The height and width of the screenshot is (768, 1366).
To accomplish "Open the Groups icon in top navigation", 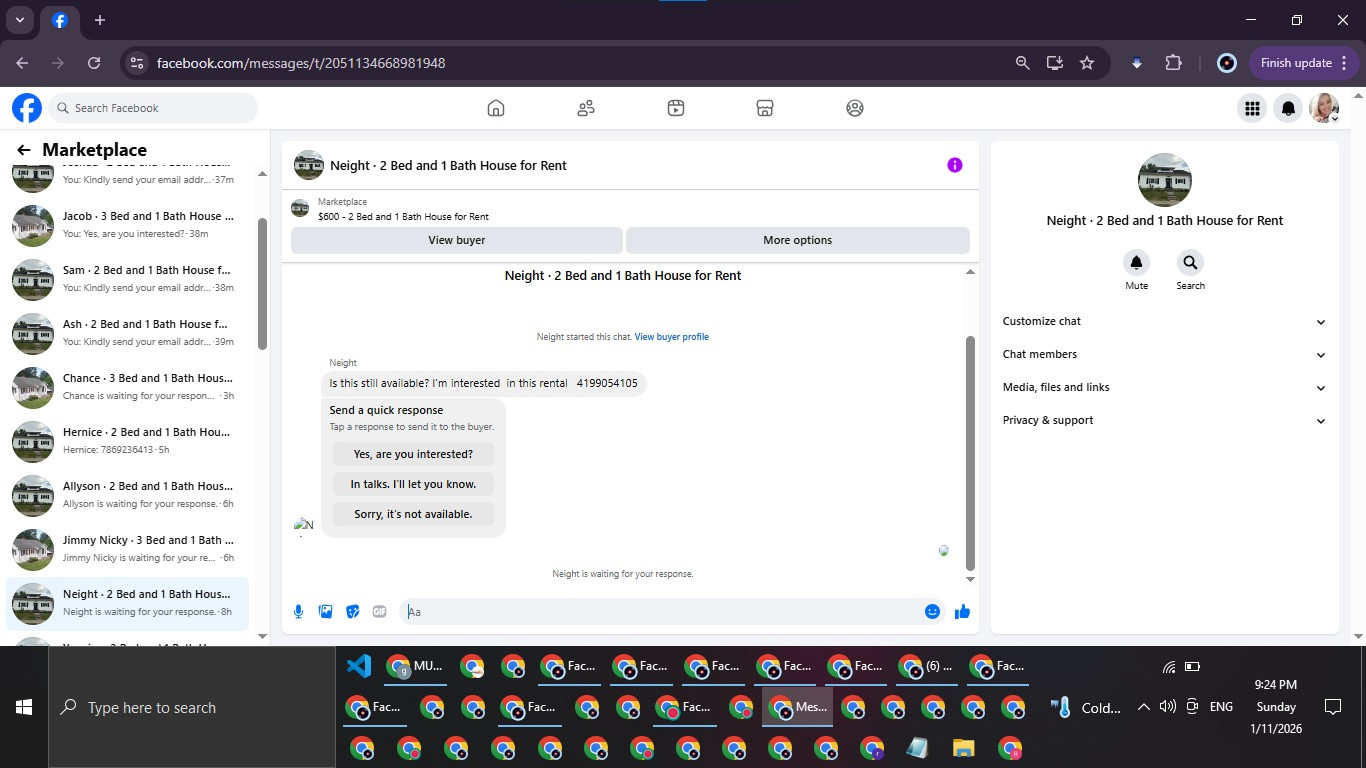I will [x=855, y=108].
